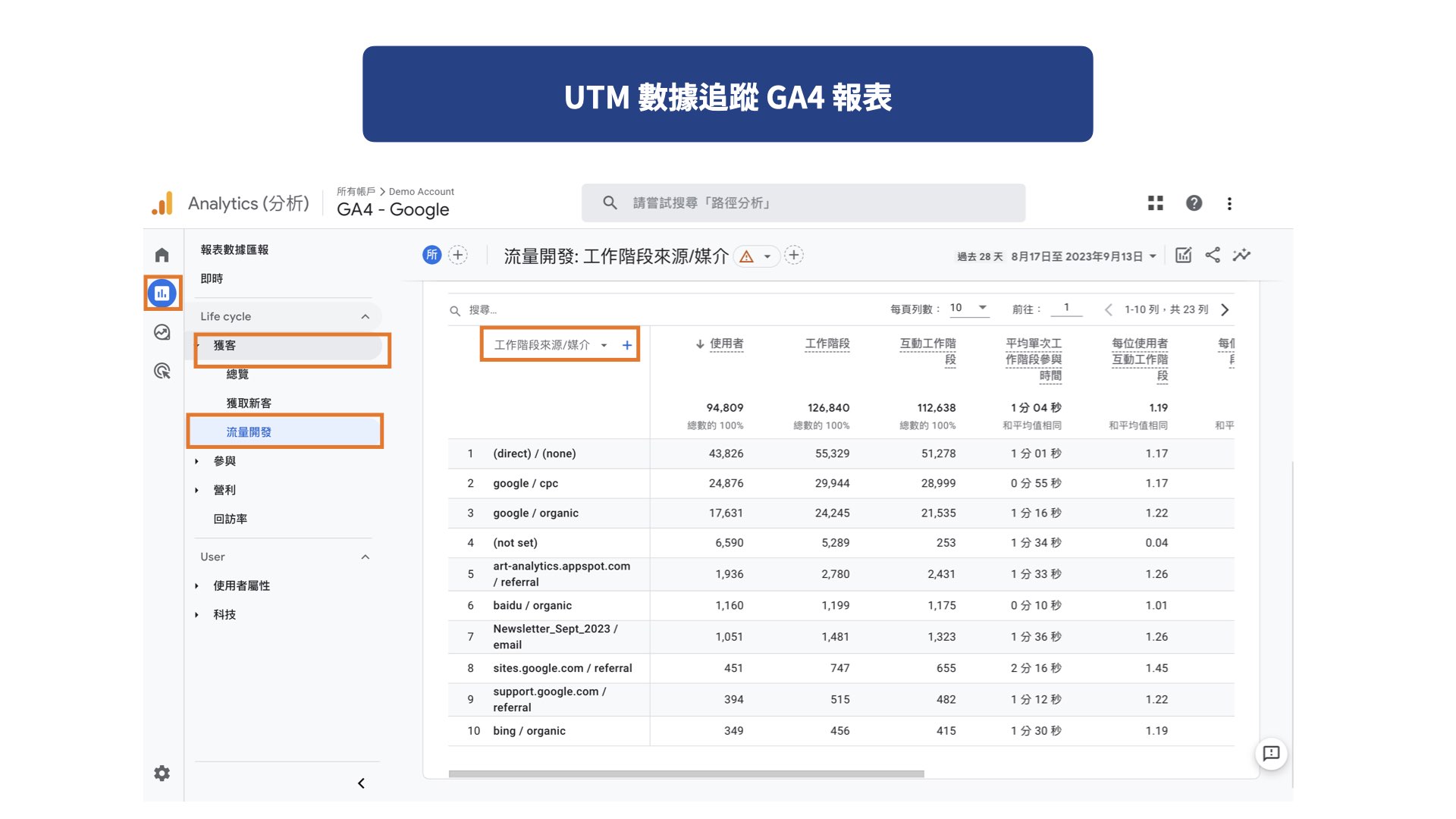Click the 前往 page number field

1066,308
